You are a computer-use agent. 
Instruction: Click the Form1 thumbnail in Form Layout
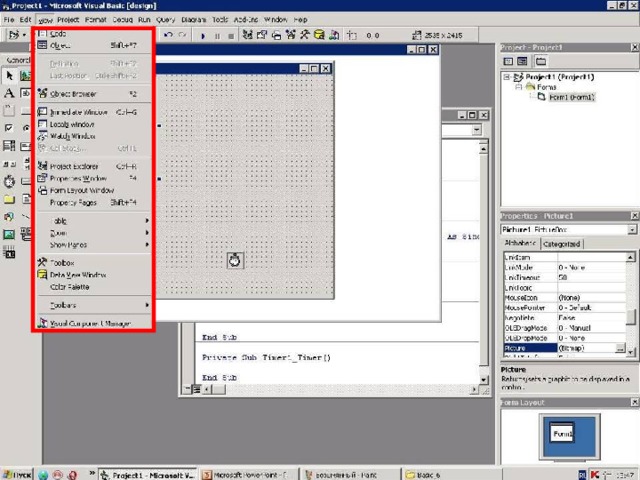[562, 433]
